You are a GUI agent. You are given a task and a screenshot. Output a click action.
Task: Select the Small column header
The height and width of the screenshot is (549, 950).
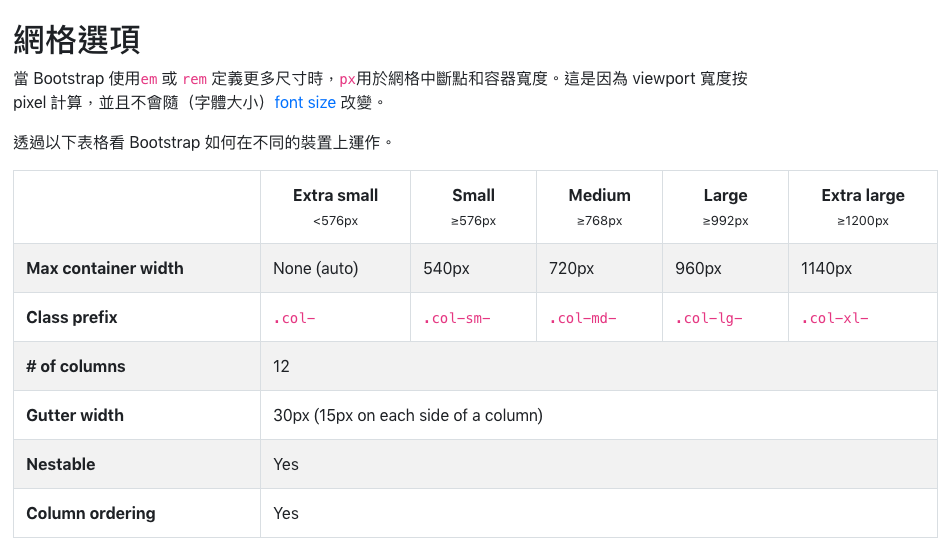point(473,196)
